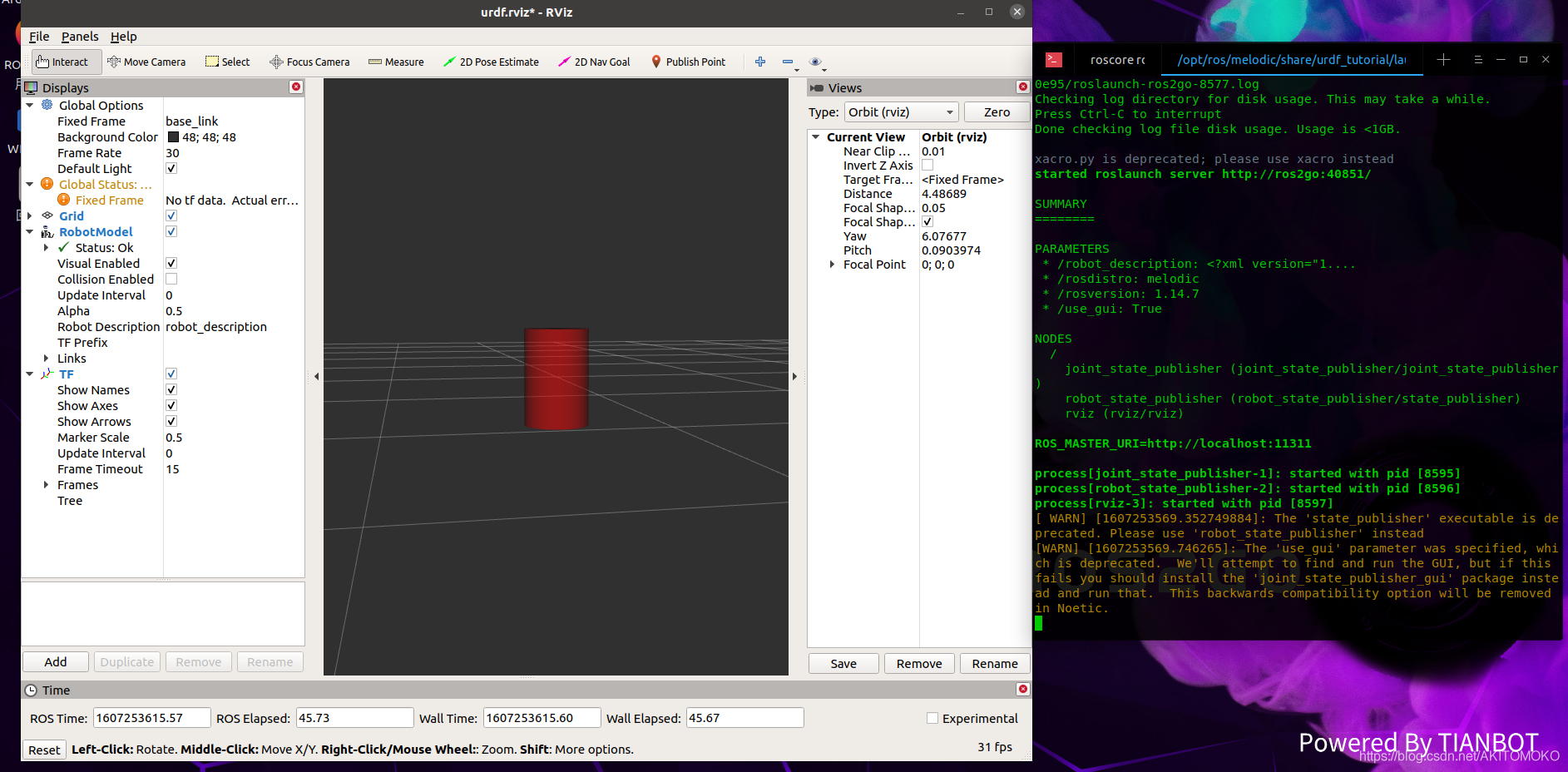Select the Move Camera tool

[x=146, y=62]
